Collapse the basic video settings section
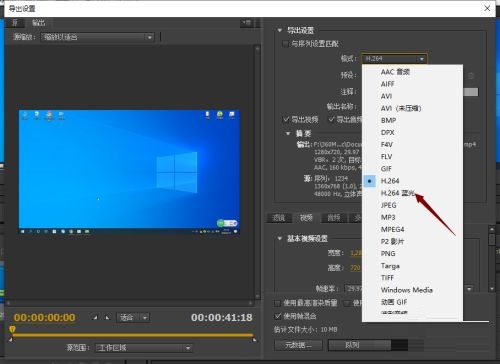Image resolution: width=500 pixels, height=364 pixels. point(280,238)
